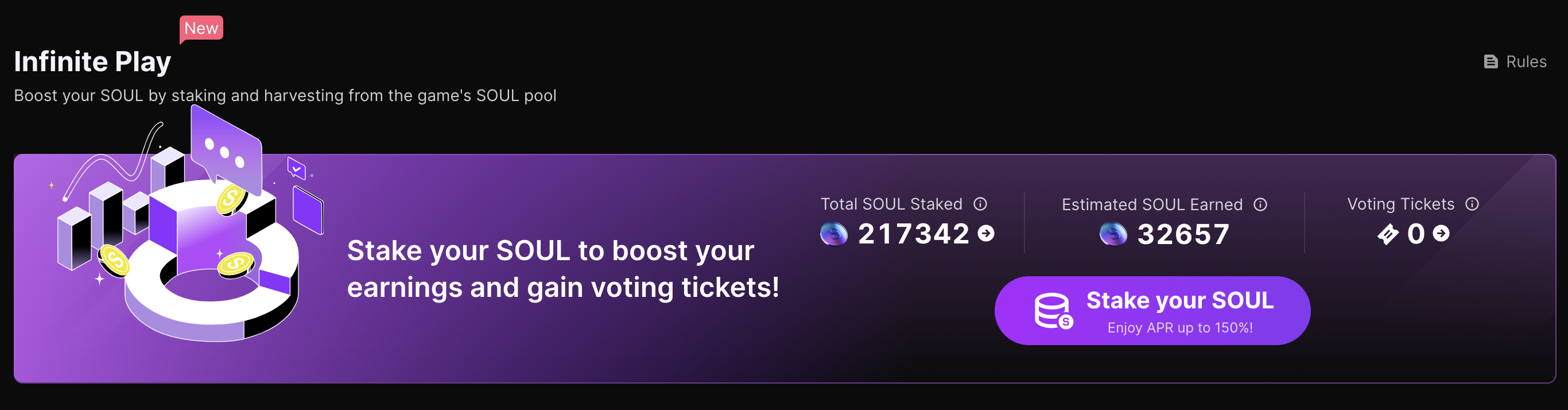Image resolution: width=1568 pixels, height=410 pixels.
Task: Click the info icon next to Total SOUL Staked
Action: click(x=980, y=204)
